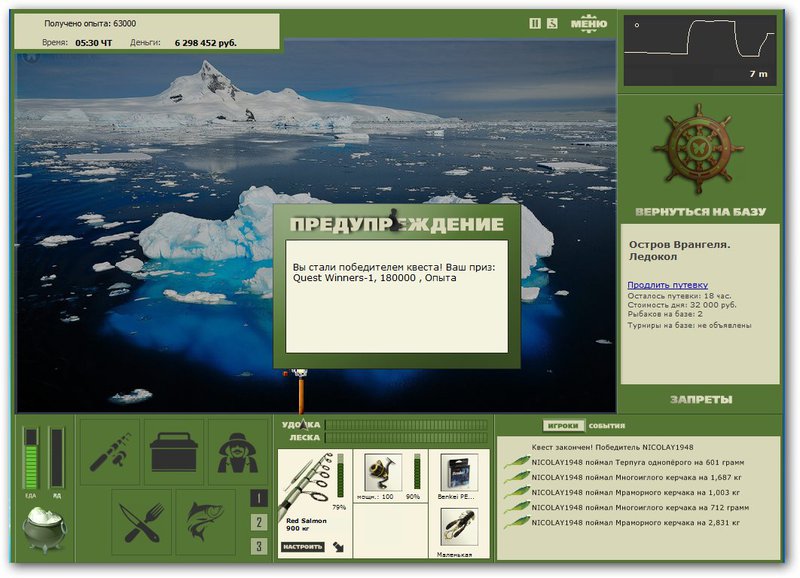800x578 pixels.
Task: Select rod slot number 3
Action: (x=259, y=546)
